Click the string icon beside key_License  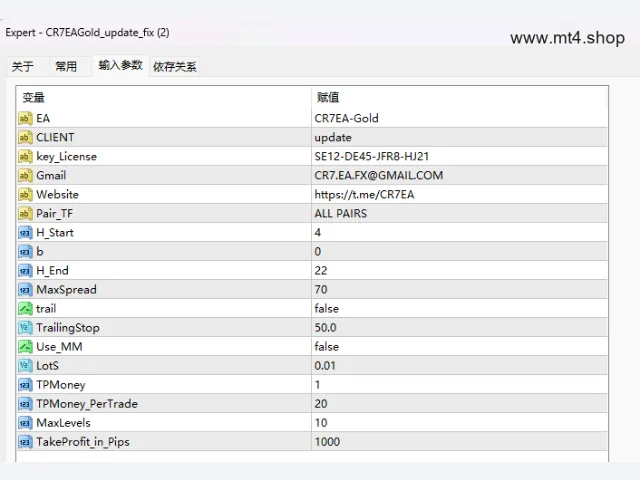(25, 156)
